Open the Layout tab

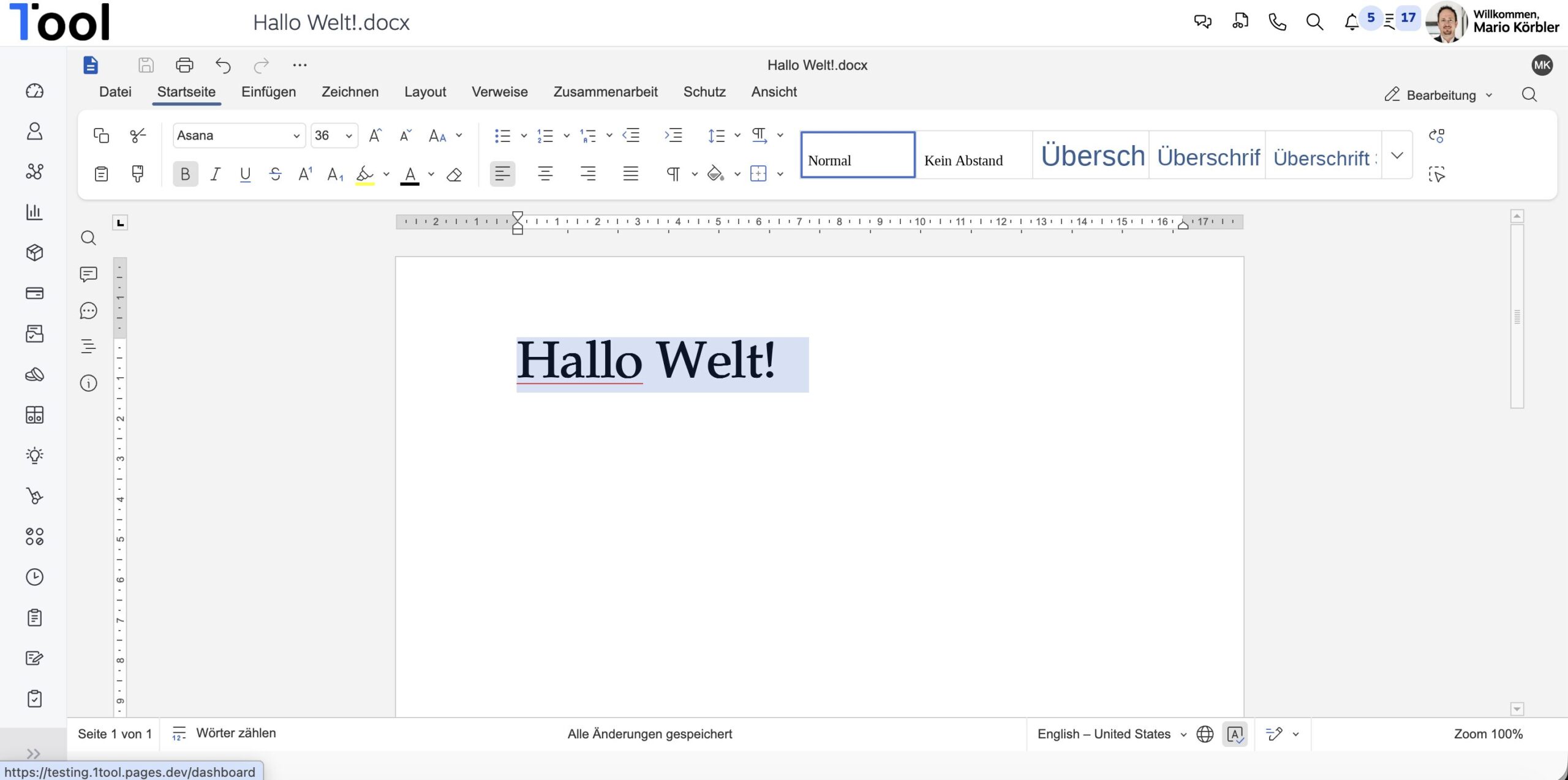425,92
